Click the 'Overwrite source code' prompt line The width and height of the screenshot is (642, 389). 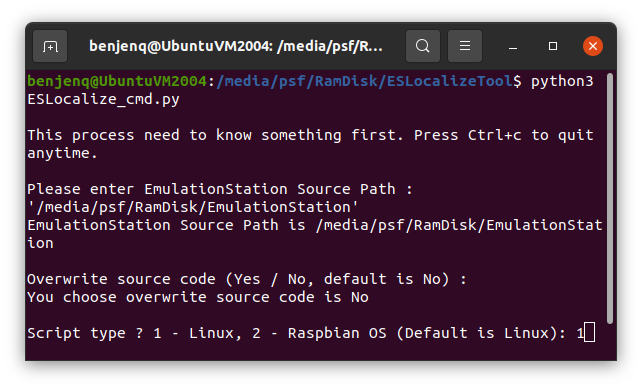tap(246, 279)
